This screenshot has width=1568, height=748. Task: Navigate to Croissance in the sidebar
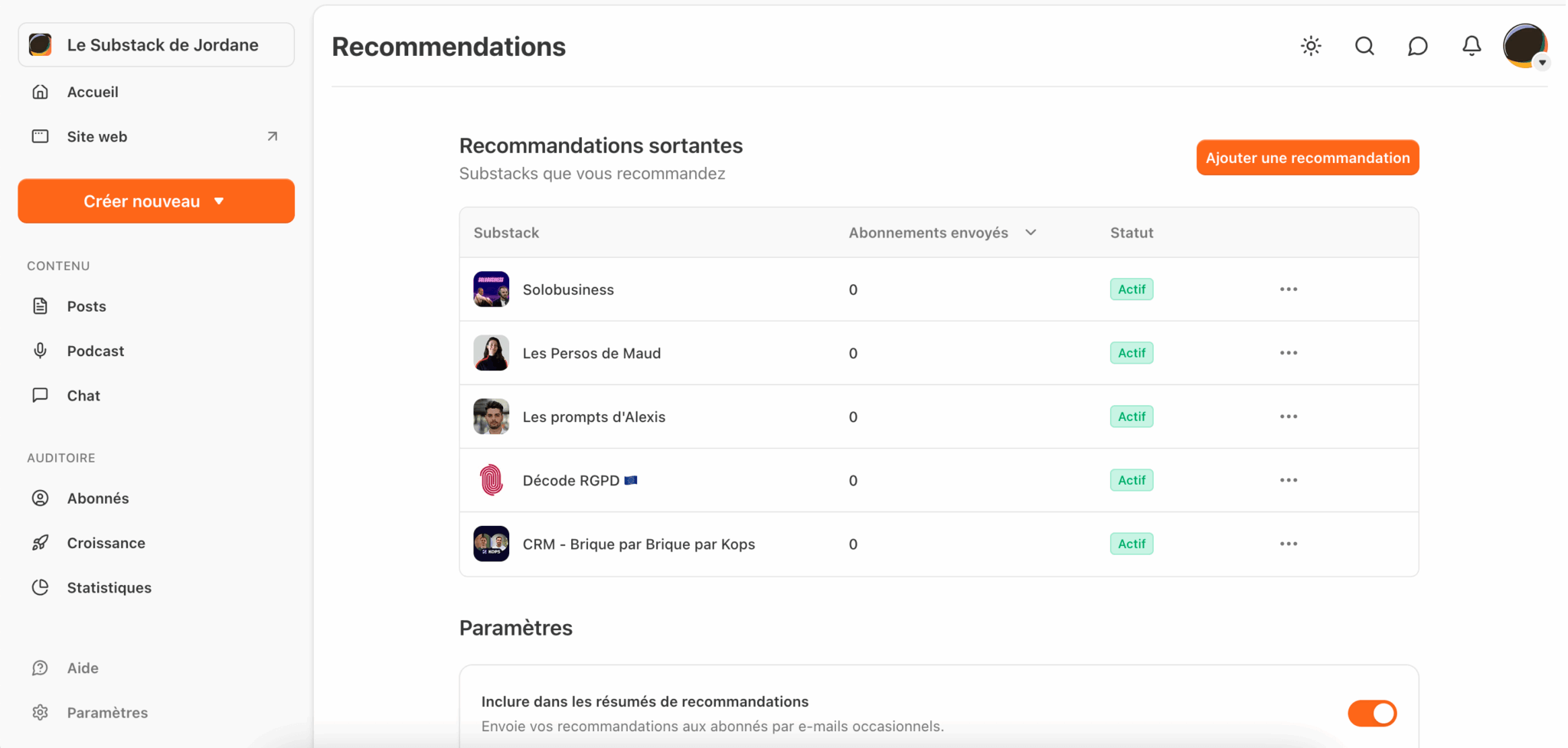tap(106, 543)
